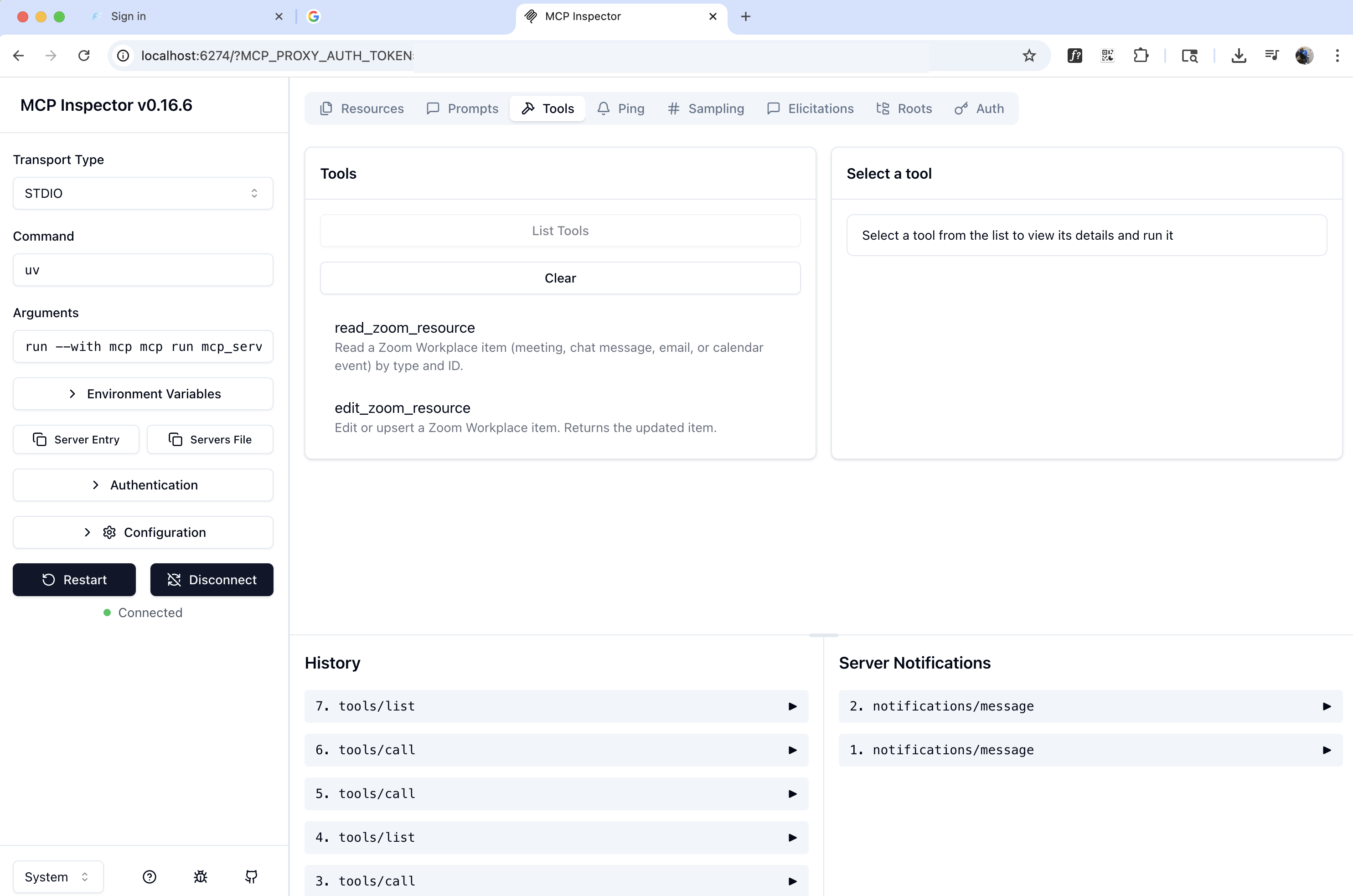This screenshot has height=896, width=1353.
Task: Open the help documentation icon
Action: [x=149, y=876]
